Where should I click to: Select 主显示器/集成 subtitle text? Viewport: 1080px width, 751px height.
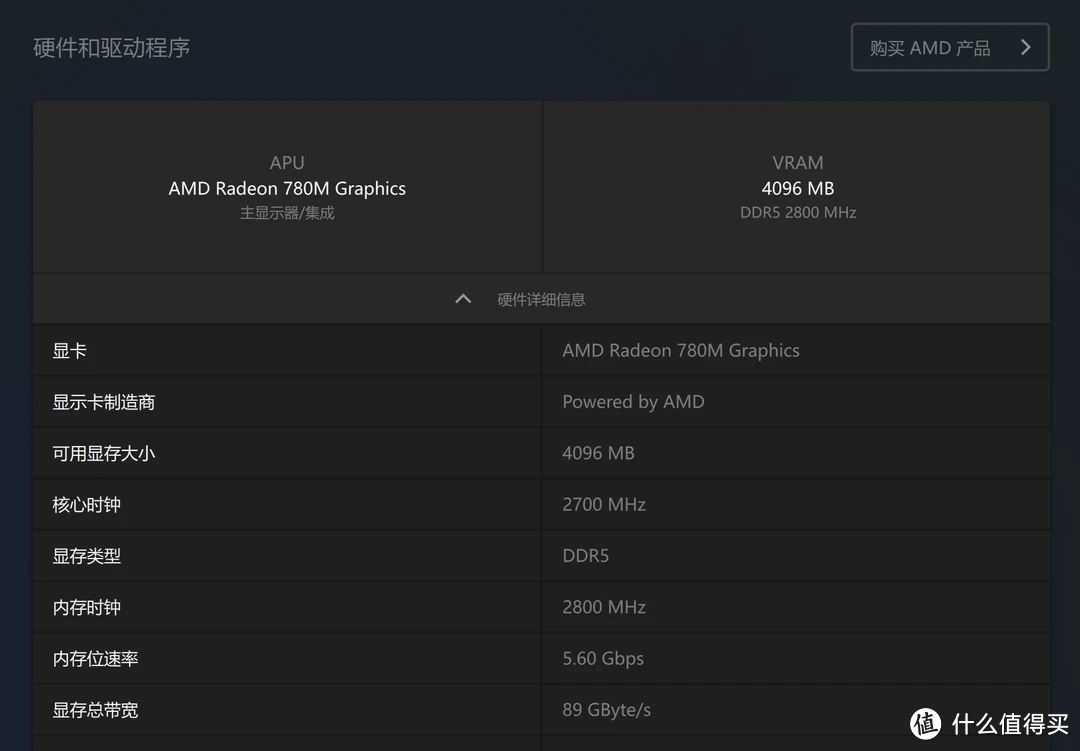tap(287, 213)
